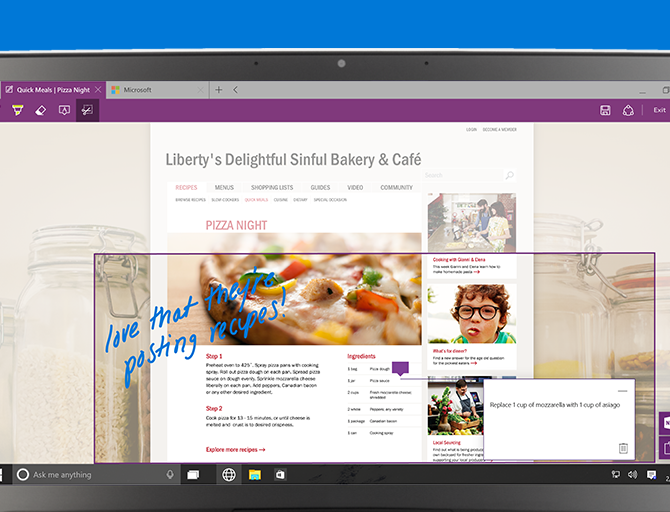Open Task View on taskbar
670x512 pixels.
193,475
